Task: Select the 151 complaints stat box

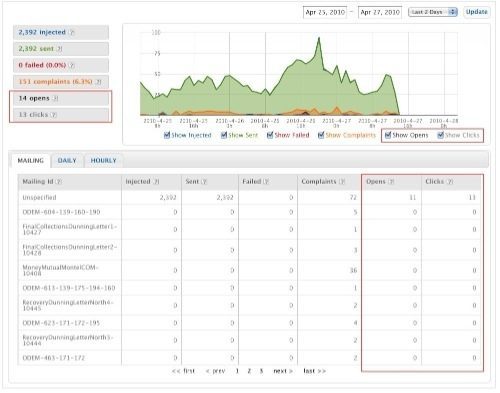Action: pyautogui.click(x=61, y=82)
